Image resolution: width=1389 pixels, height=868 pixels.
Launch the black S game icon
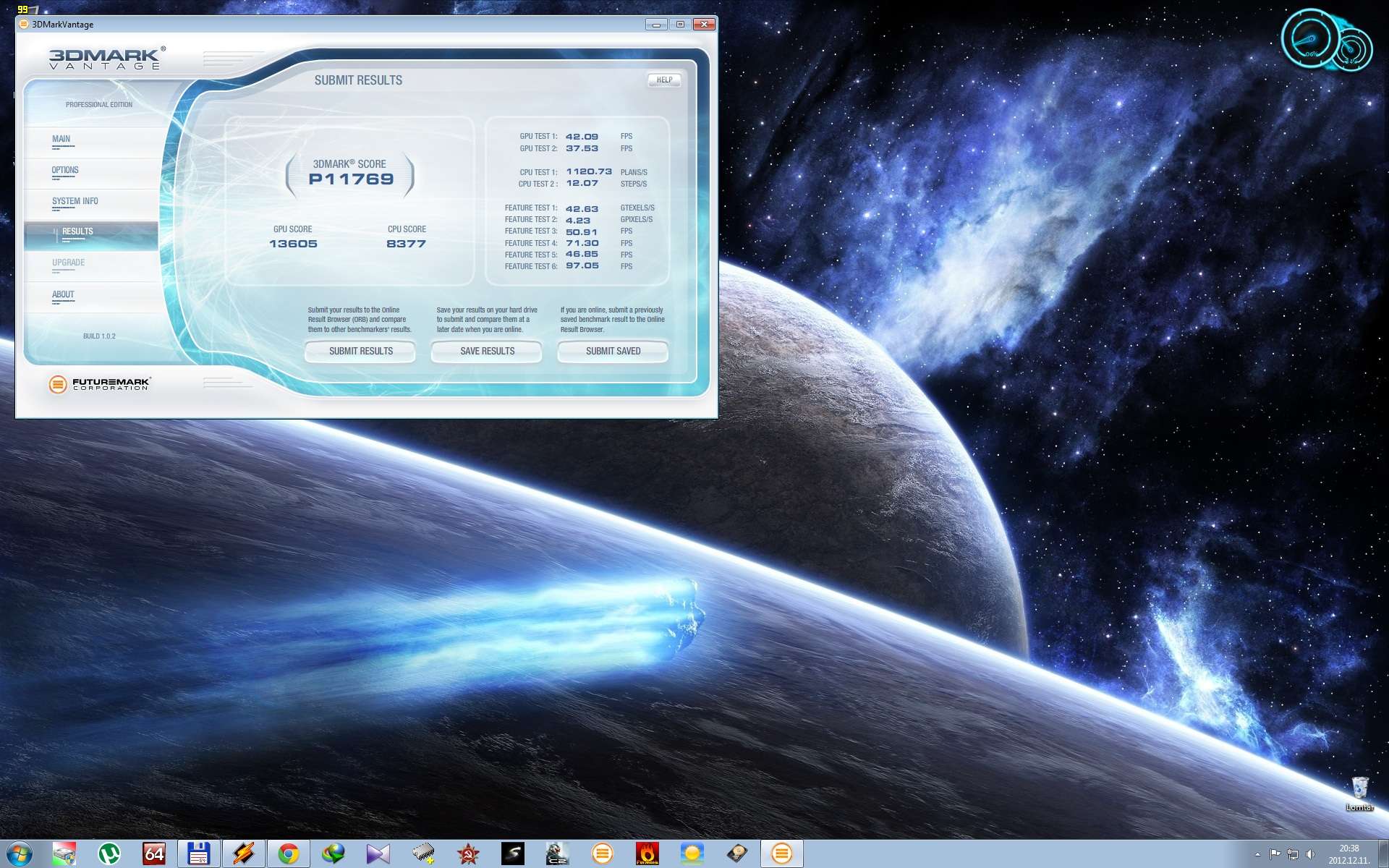point(513,854)
